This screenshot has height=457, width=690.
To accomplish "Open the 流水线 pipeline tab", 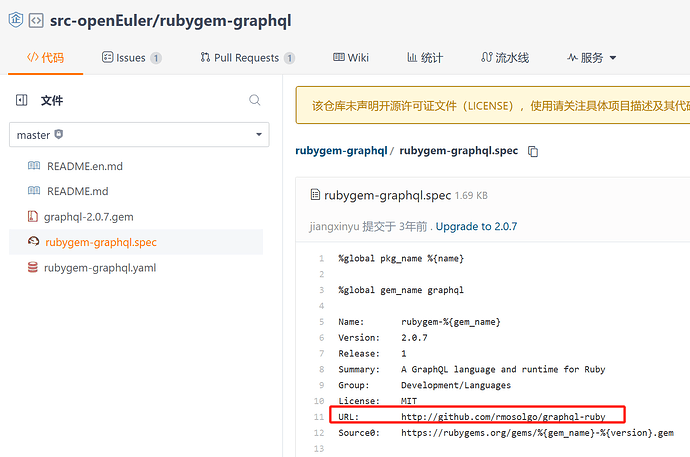I will tap(505, 58).
